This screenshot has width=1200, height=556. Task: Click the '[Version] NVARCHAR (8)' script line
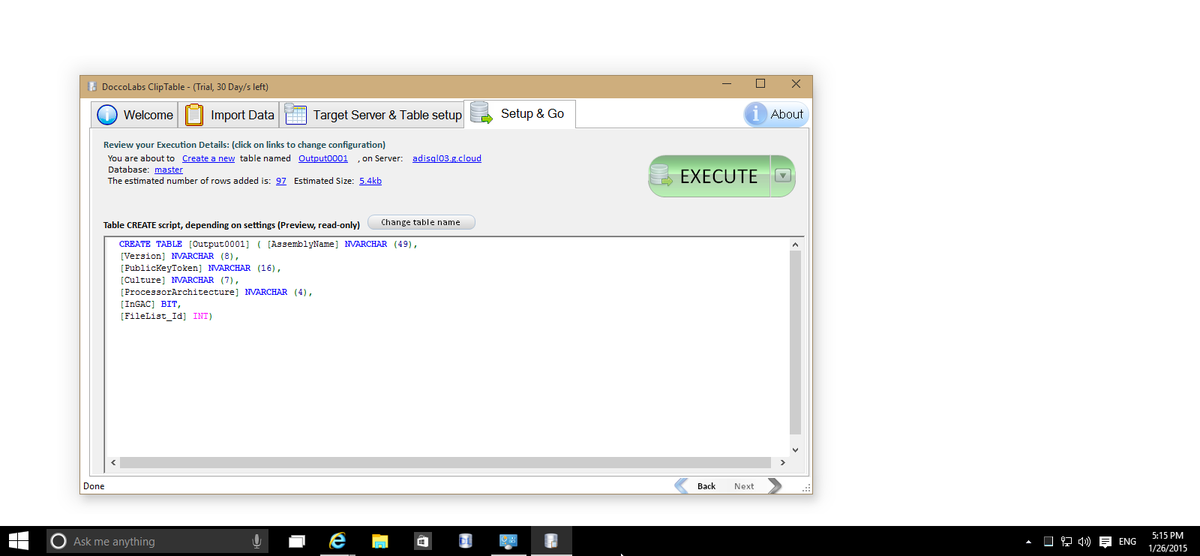click(180, 256)
